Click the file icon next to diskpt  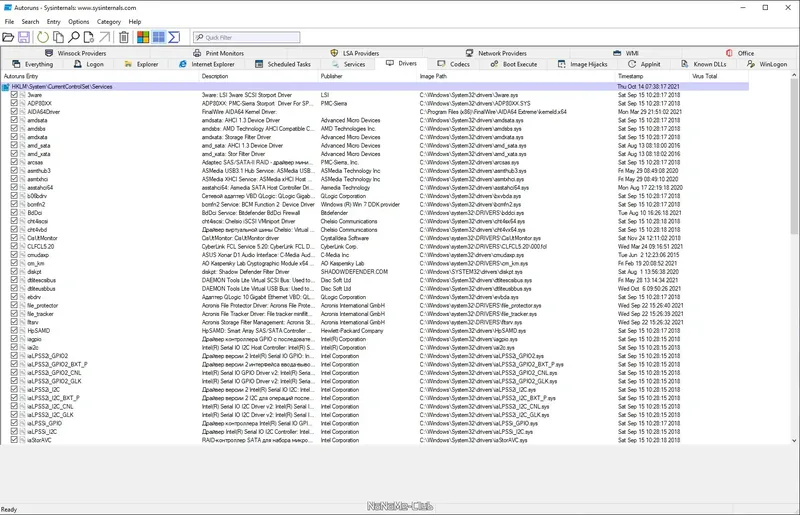click(x=22, y=272)
